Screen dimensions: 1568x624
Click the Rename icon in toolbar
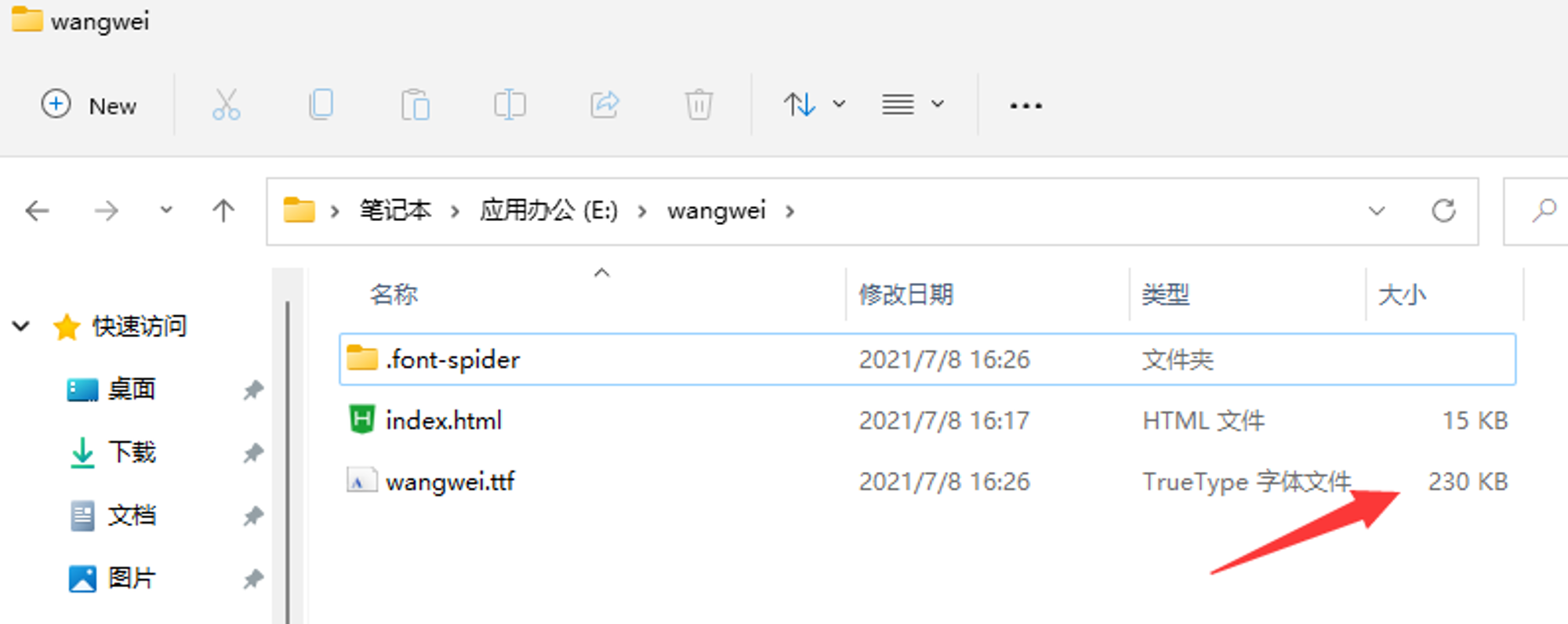tap(510, 104)
